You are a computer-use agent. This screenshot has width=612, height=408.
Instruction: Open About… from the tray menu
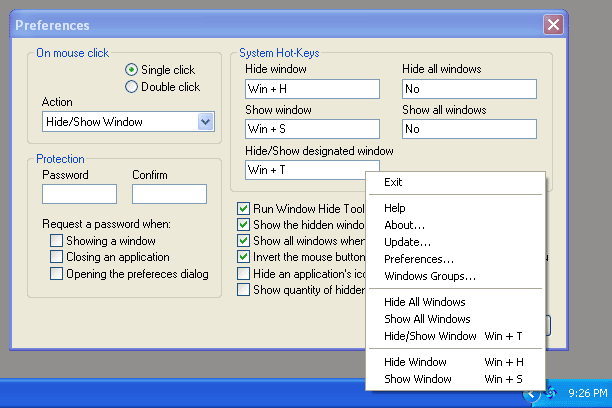(404, 225)
